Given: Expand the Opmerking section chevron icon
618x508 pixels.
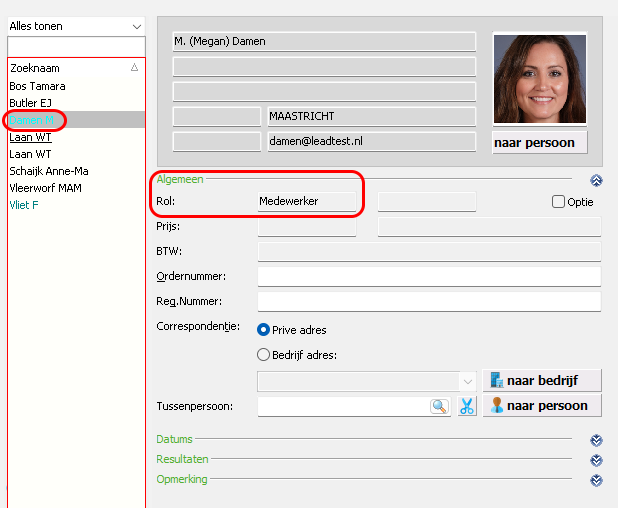Looking at the screenshot, I should (x=596, y=480).
